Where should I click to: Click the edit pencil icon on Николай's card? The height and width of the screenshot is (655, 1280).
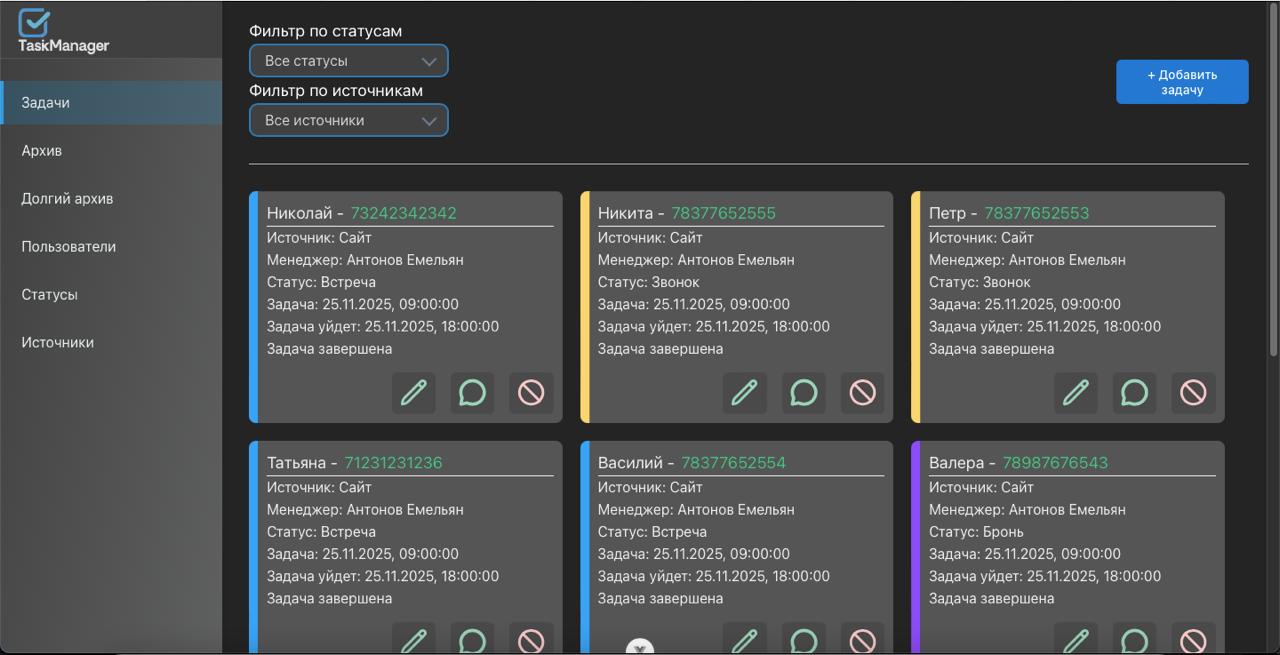click(x=413, y=393)
